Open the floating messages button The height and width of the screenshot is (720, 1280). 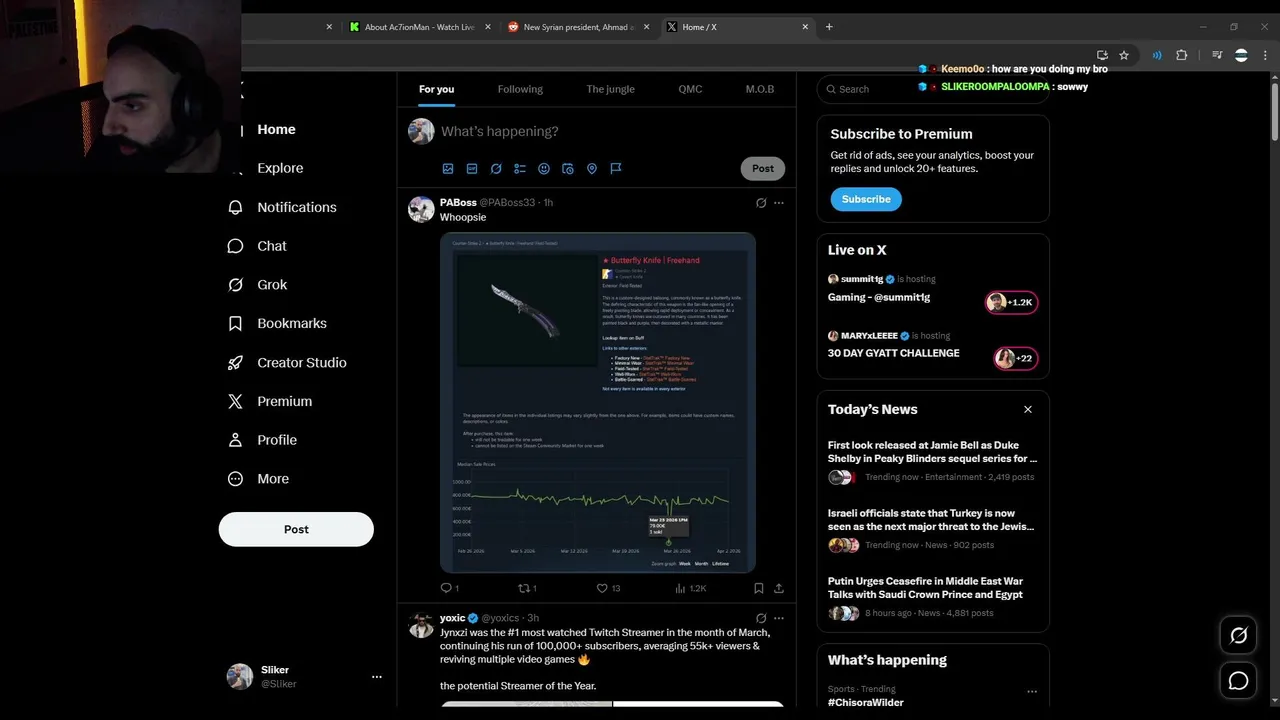(x=1238, y=681)
